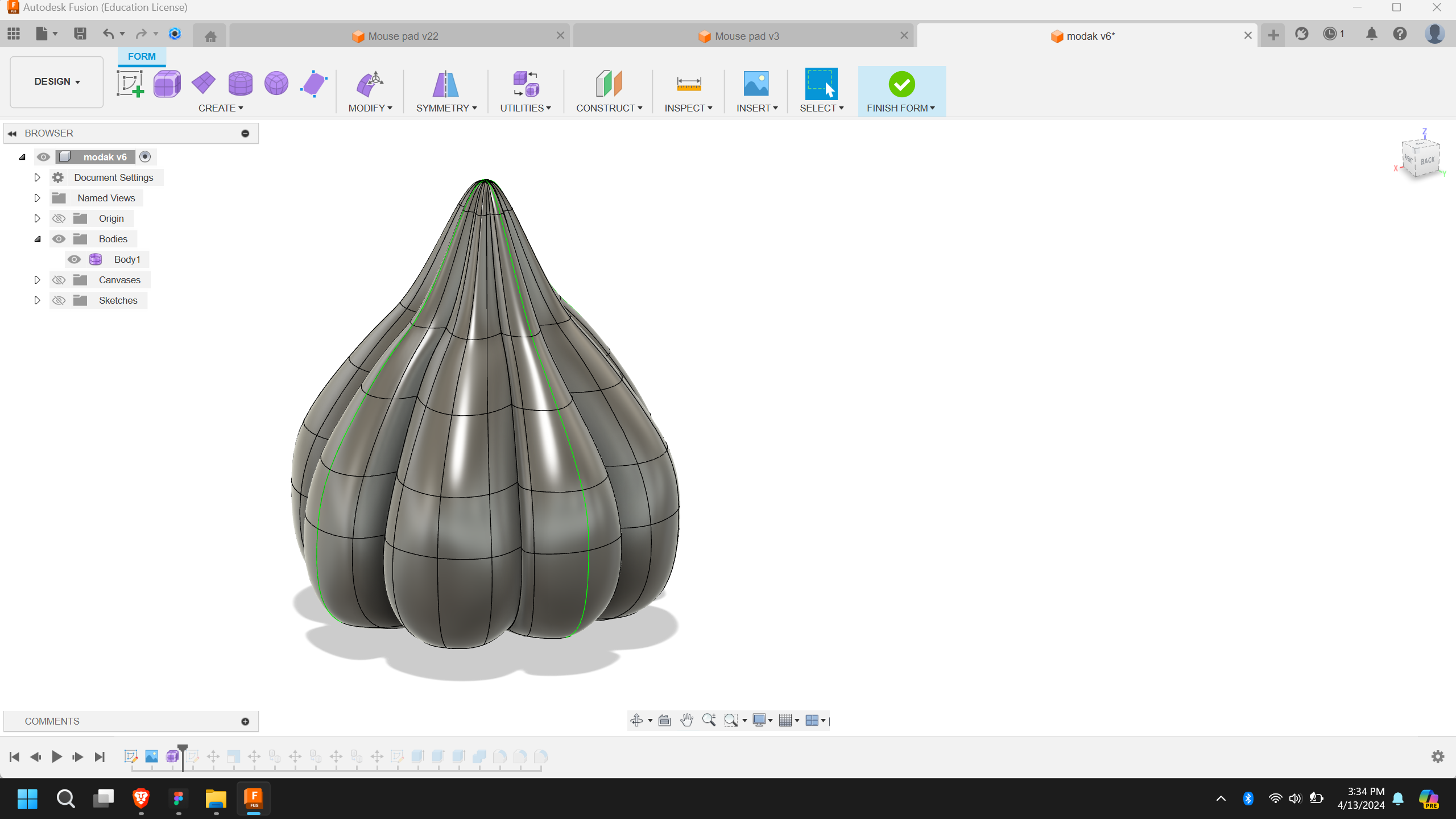Hide Body1 with its eye icon
The image size is (1456, 819).
click(74, 259)
